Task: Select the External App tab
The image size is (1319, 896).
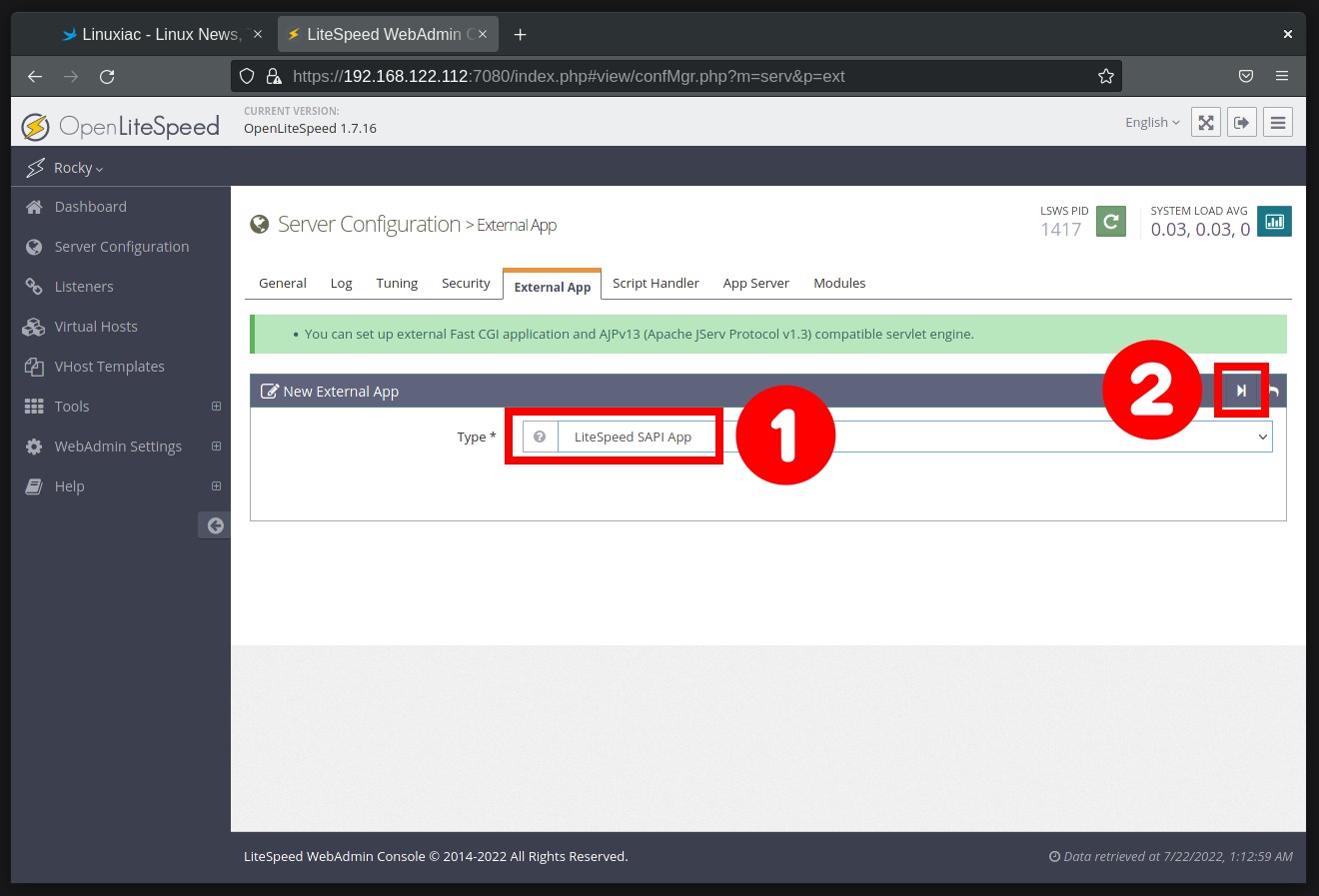Action: [553, 286]
